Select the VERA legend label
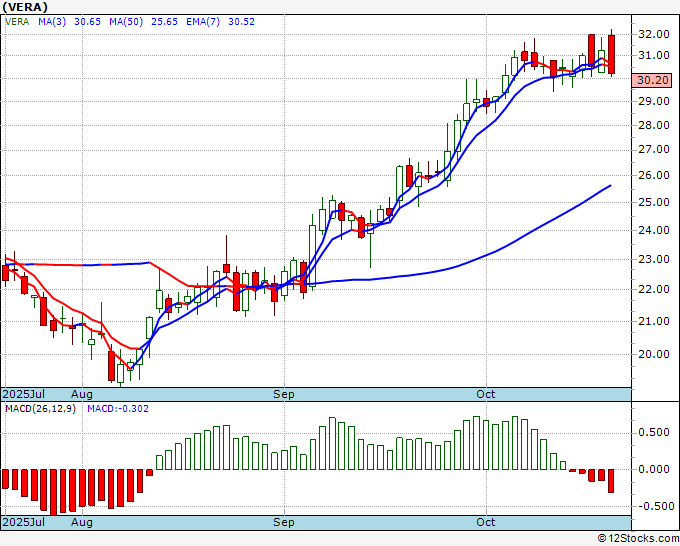 point(17,22)
